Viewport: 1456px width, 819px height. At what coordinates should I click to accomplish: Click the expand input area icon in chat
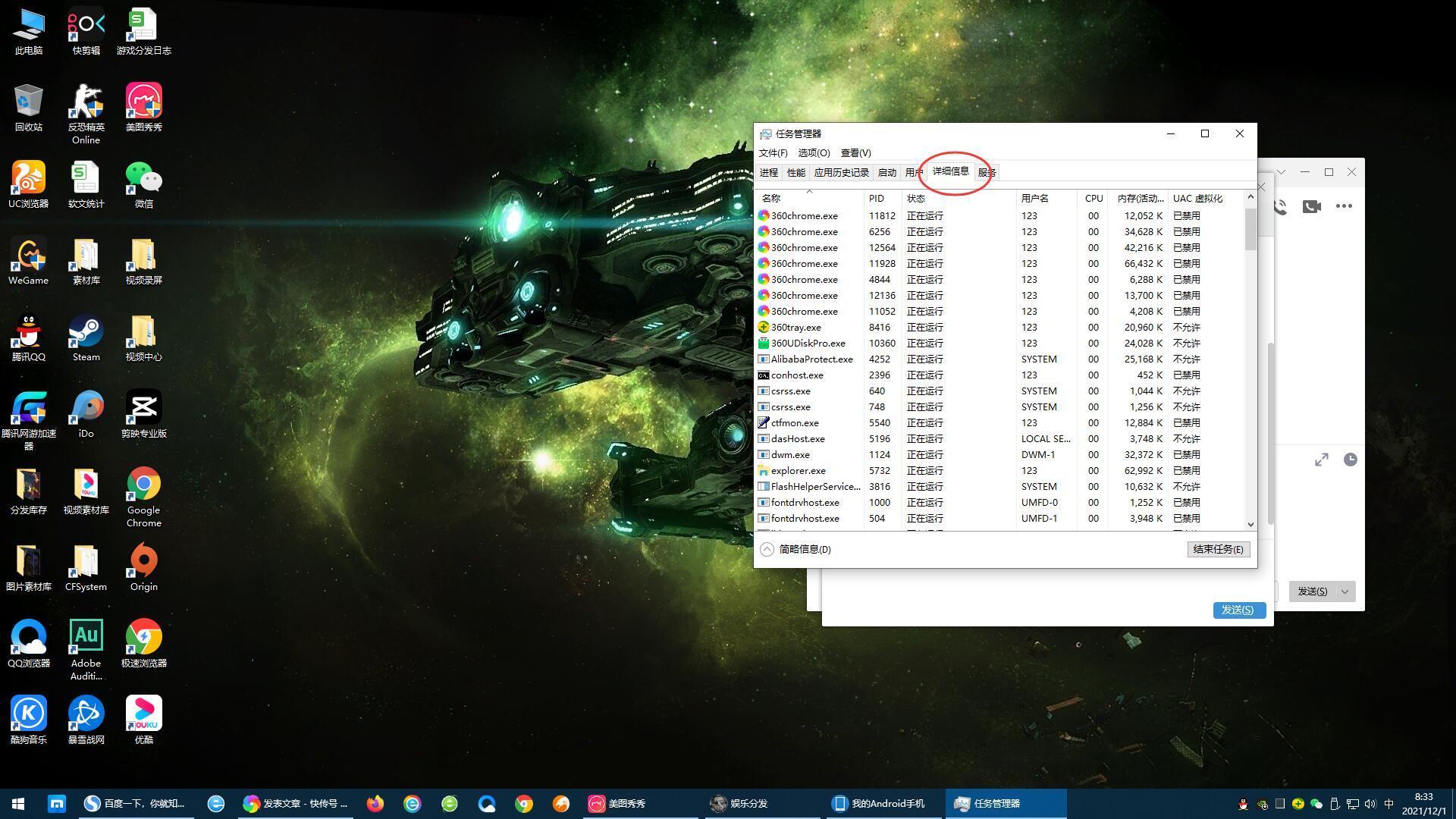1322,460
